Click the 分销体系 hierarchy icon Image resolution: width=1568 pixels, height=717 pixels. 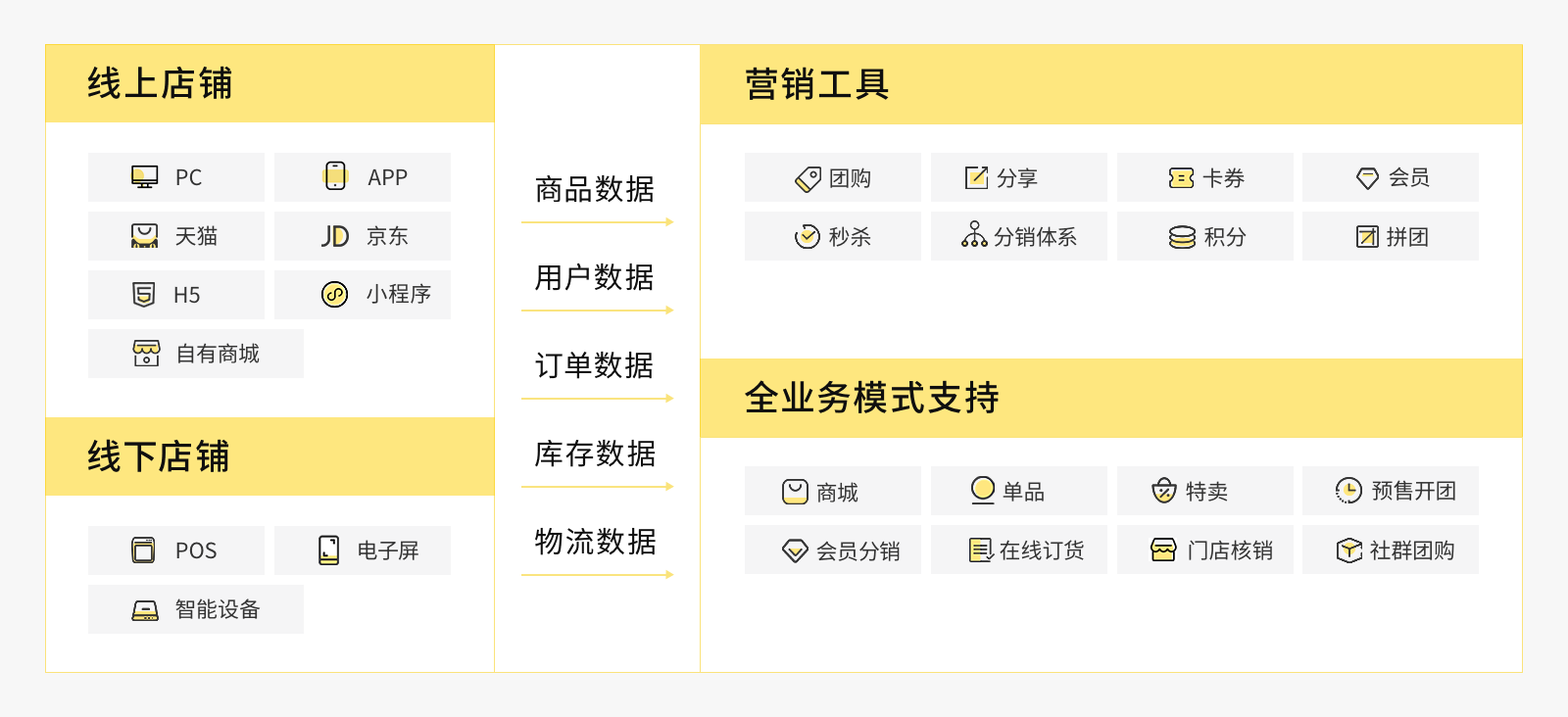click(x=974, y=235)
